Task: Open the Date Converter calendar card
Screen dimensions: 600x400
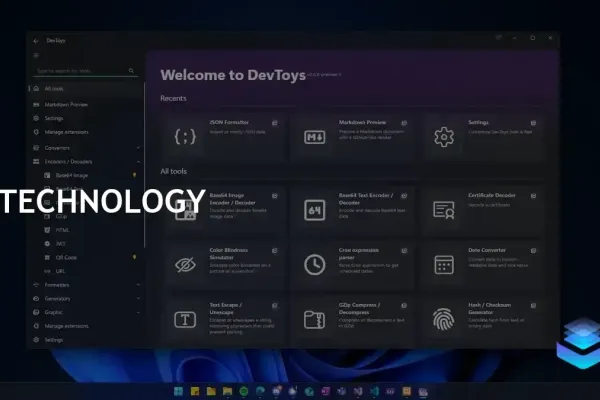Action: point(484,264)
